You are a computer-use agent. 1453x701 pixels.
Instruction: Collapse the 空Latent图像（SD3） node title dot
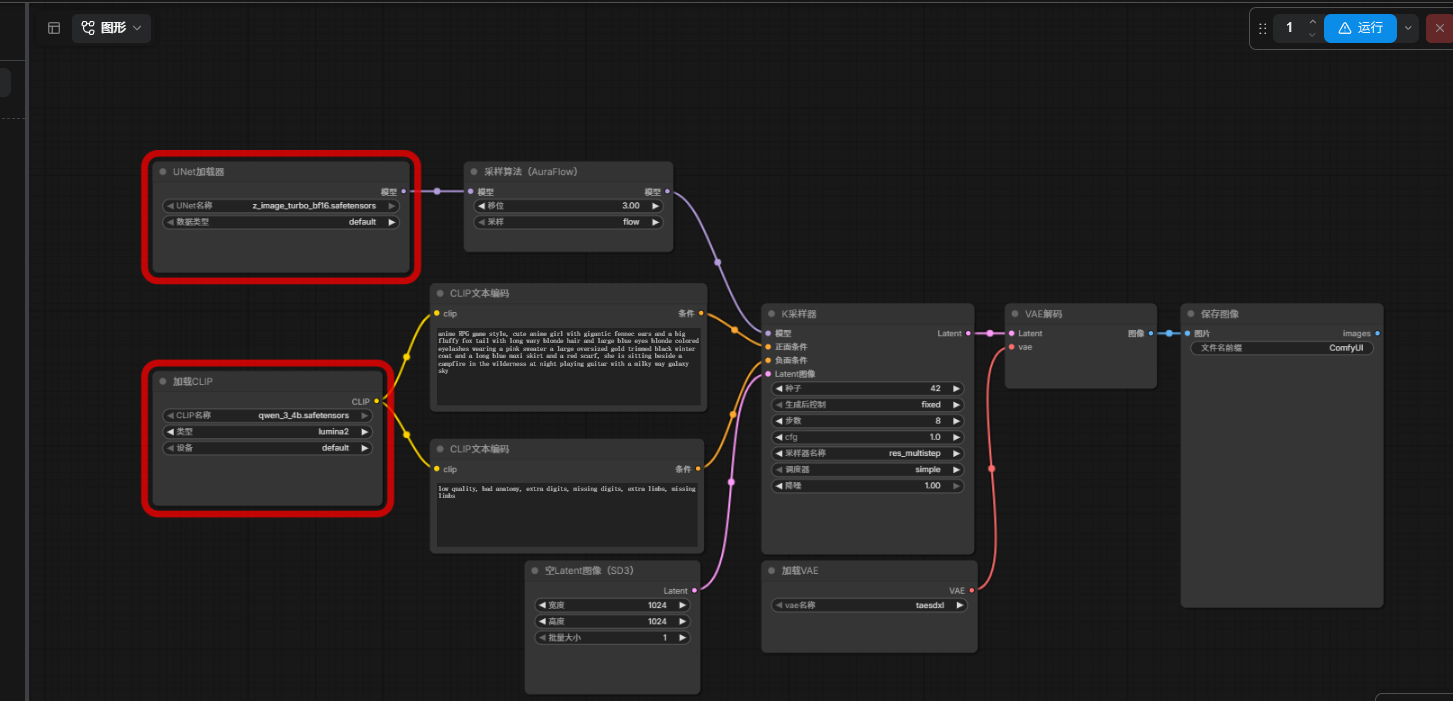535,571
